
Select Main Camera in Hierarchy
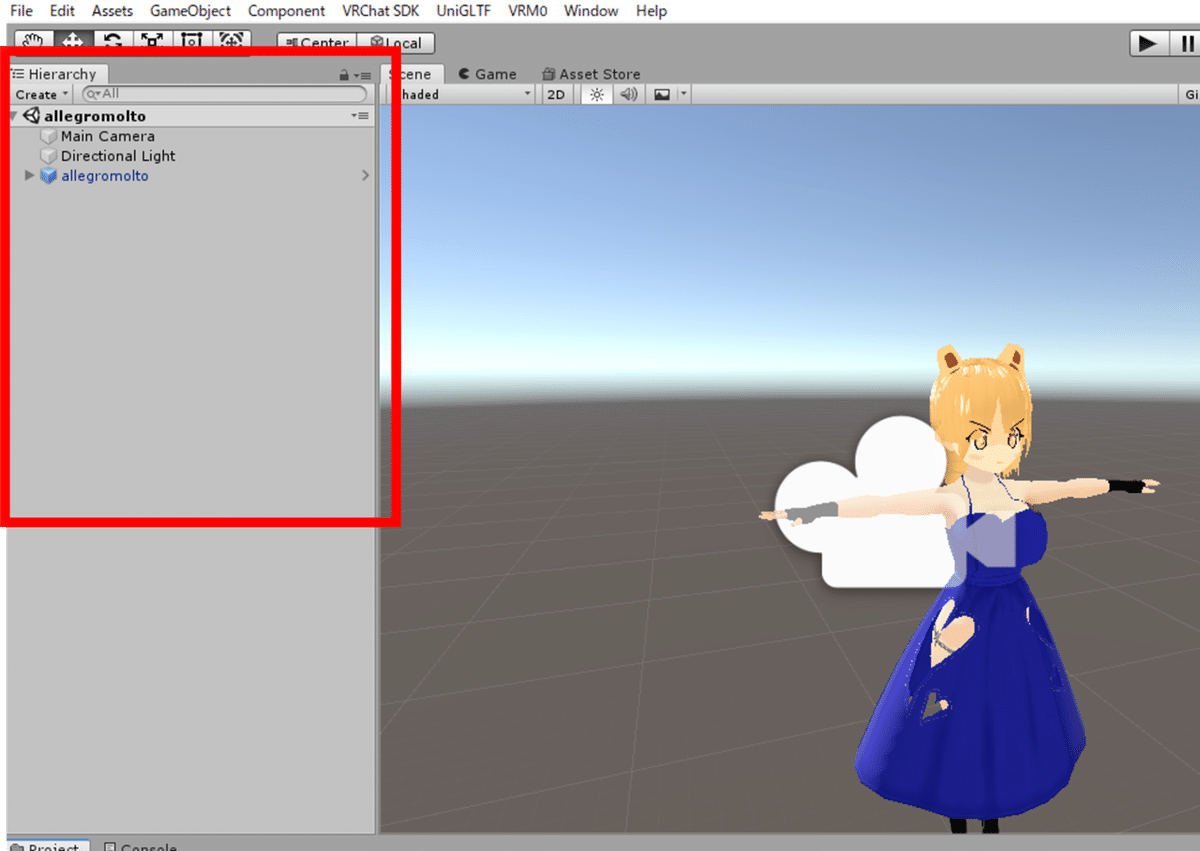107,136
